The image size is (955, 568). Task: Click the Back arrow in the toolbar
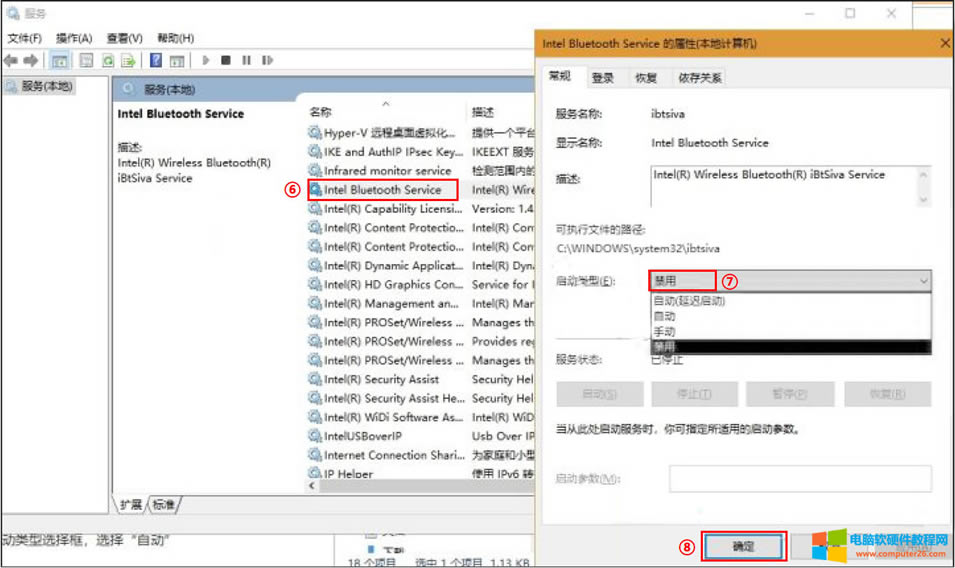coord(11,60)
